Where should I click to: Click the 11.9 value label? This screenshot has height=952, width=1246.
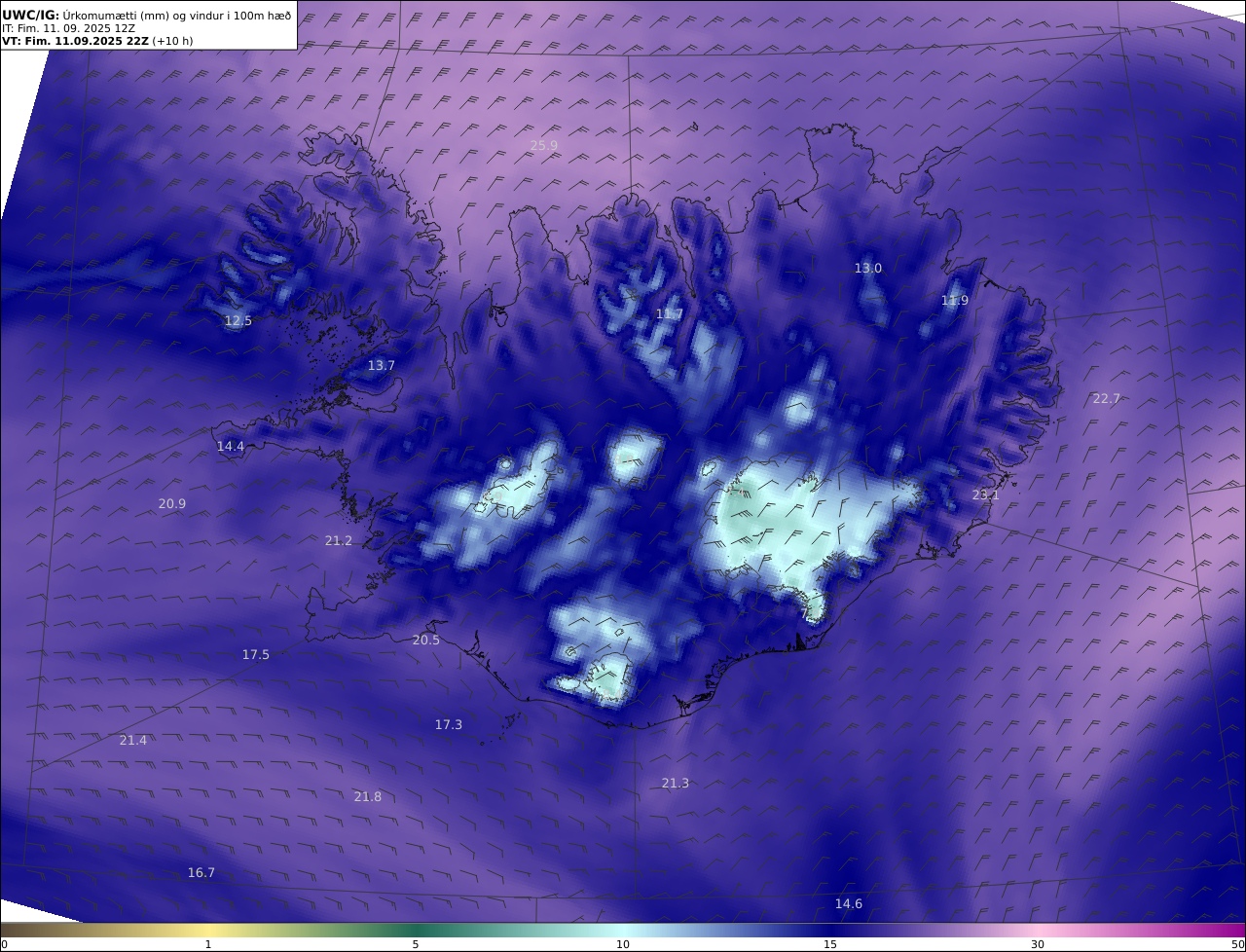955,301
